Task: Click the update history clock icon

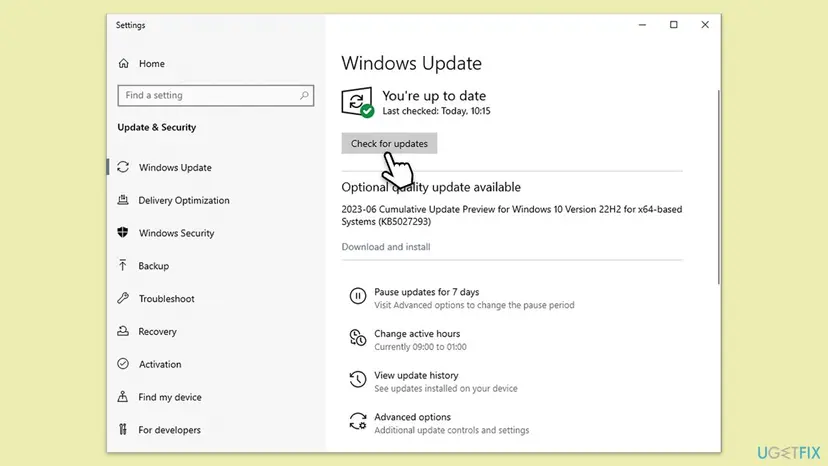Action: 357,379
